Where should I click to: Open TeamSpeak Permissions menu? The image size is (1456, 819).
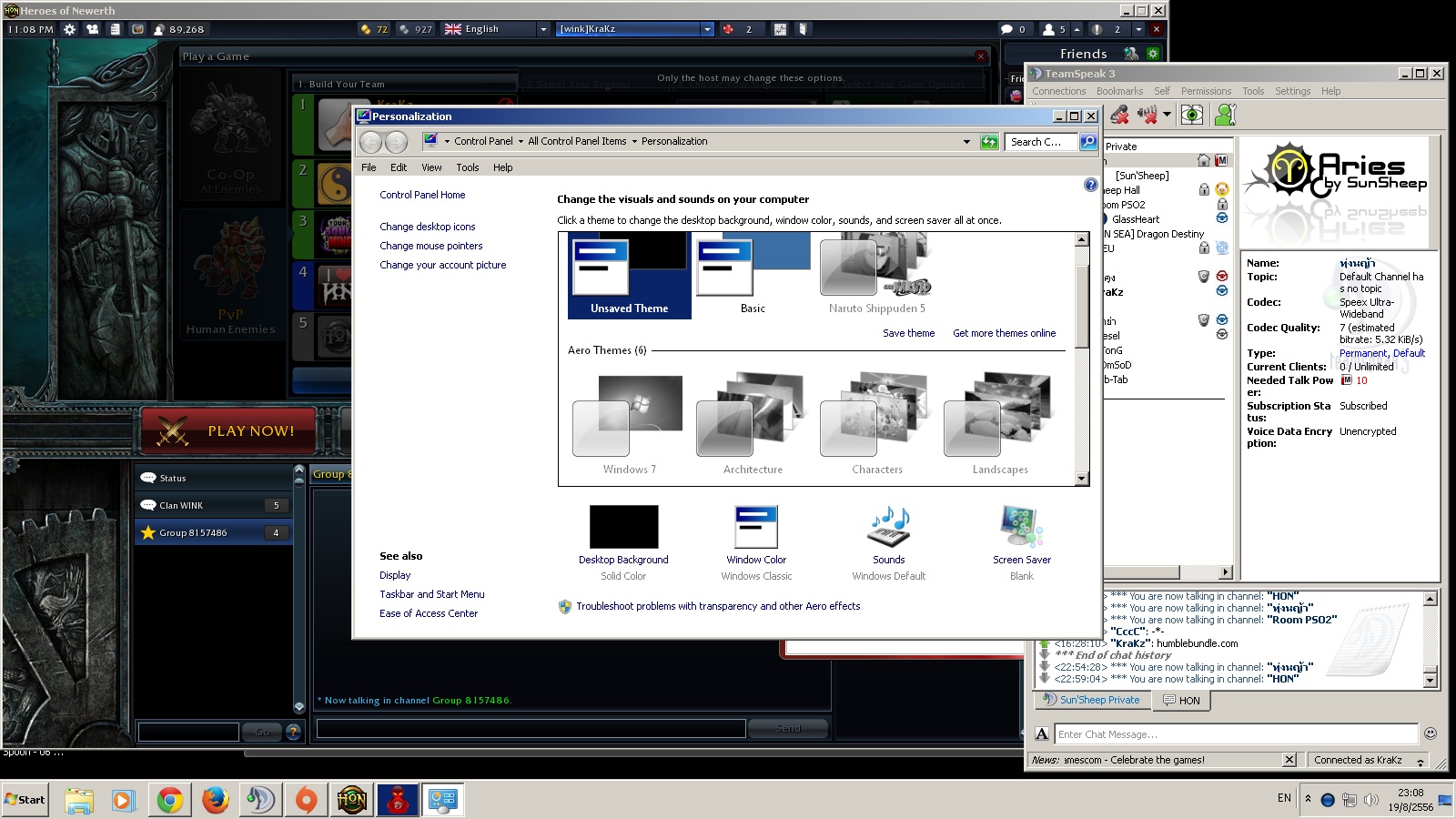coord(1206,91)
